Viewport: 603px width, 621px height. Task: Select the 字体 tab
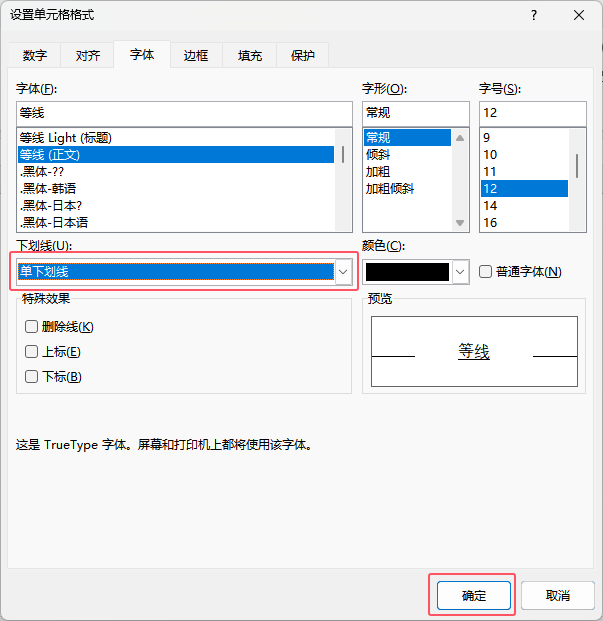click(142, 55)
